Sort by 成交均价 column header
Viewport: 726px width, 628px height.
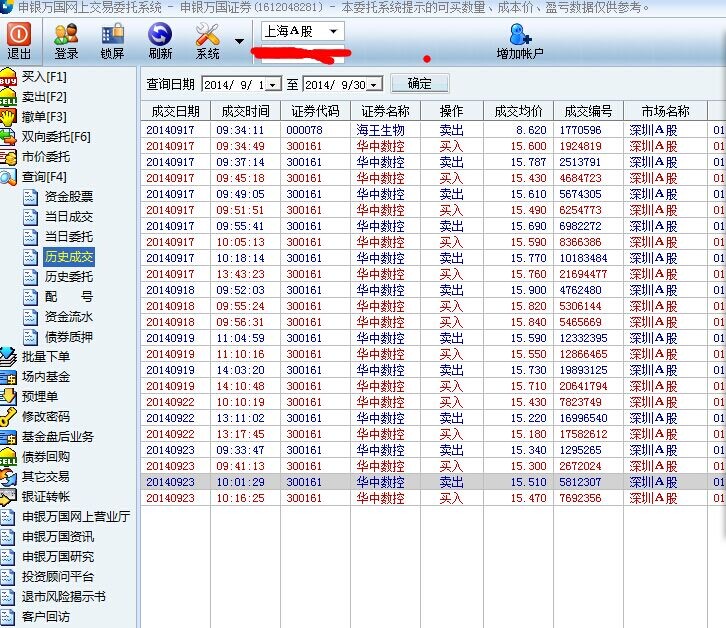(x=519, y=111)
